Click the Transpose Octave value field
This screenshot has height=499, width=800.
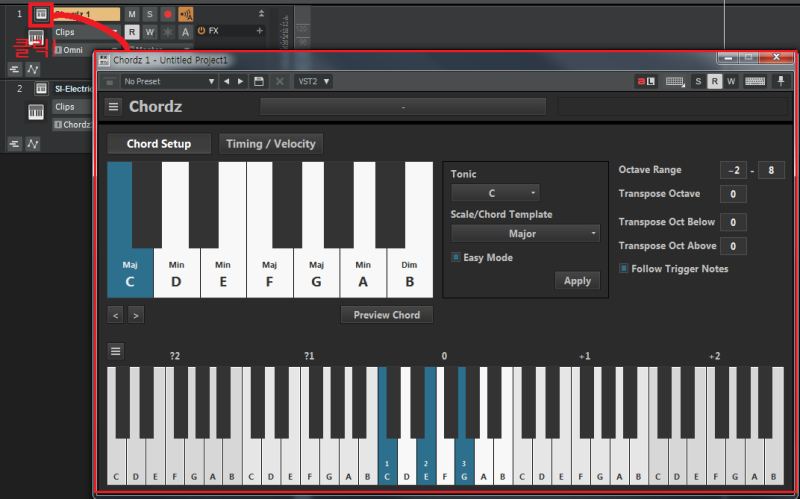pos(733,194)
